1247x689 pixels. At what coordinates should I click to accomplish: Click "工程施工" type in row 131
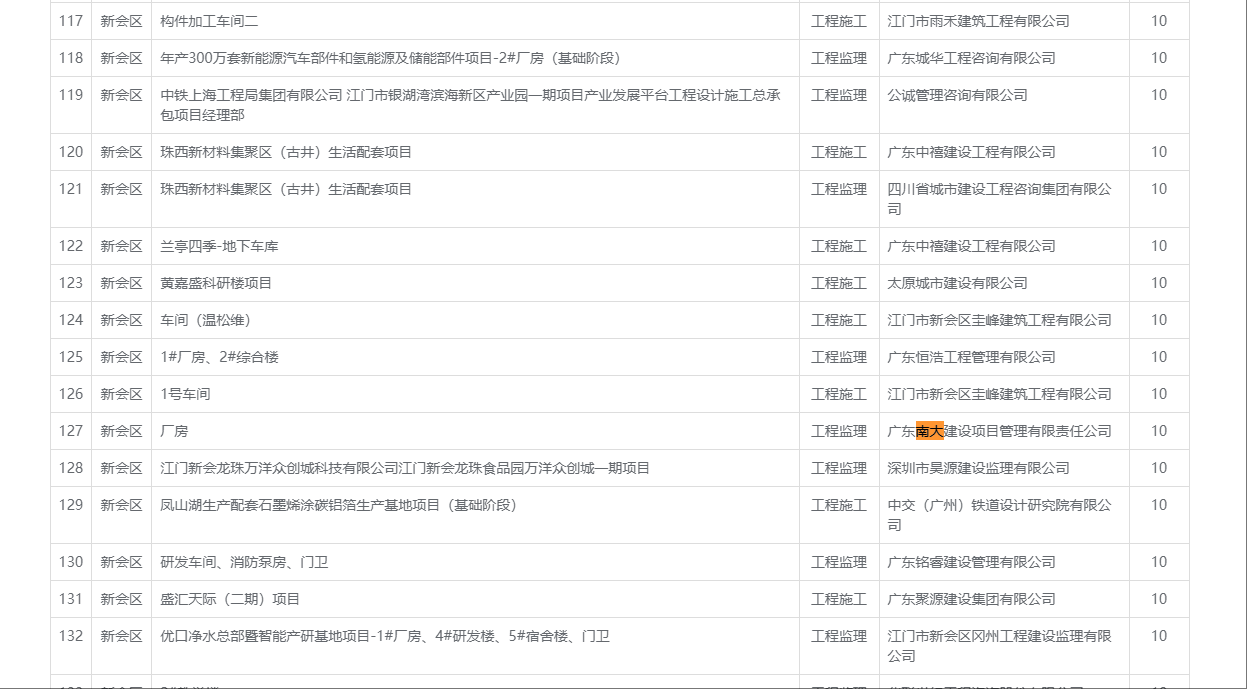[x=839, y=599]
